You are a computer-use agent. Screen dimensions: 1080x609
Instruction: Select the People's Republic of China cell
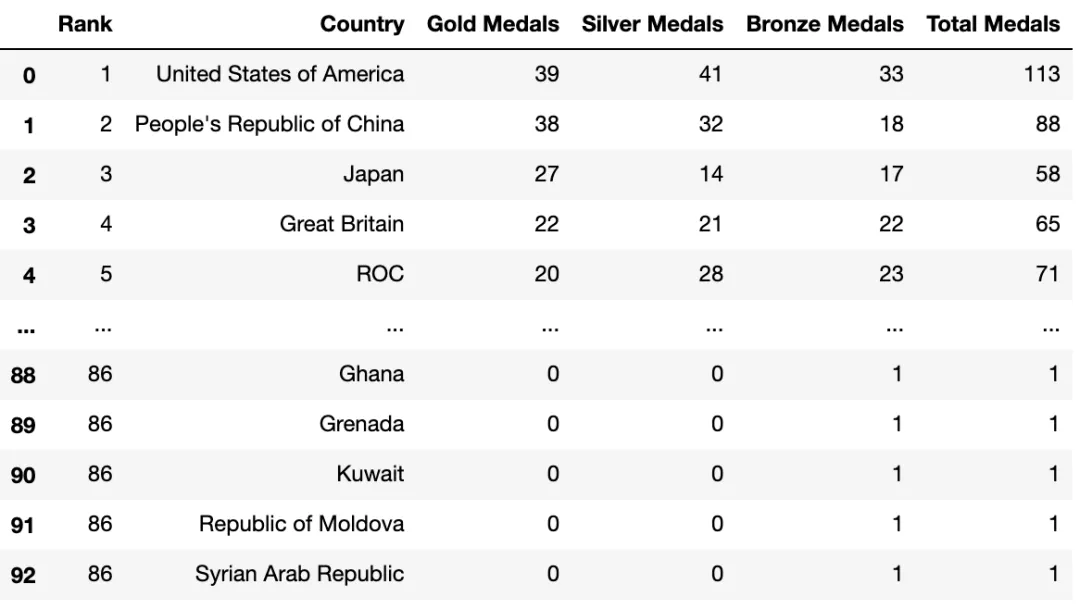[x=269, y=124]
